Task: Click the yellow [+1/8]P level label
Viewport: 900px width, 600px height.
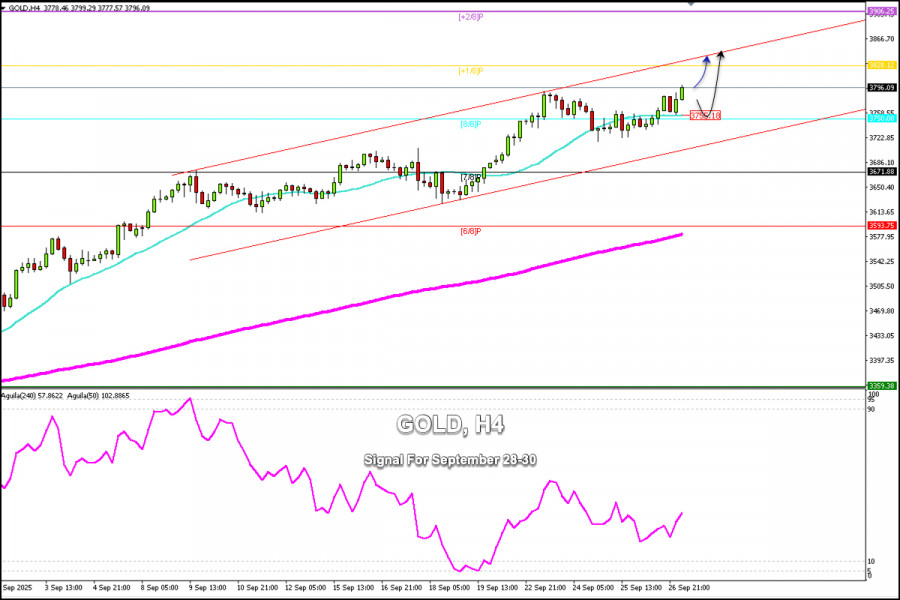Action: point(470,71)
